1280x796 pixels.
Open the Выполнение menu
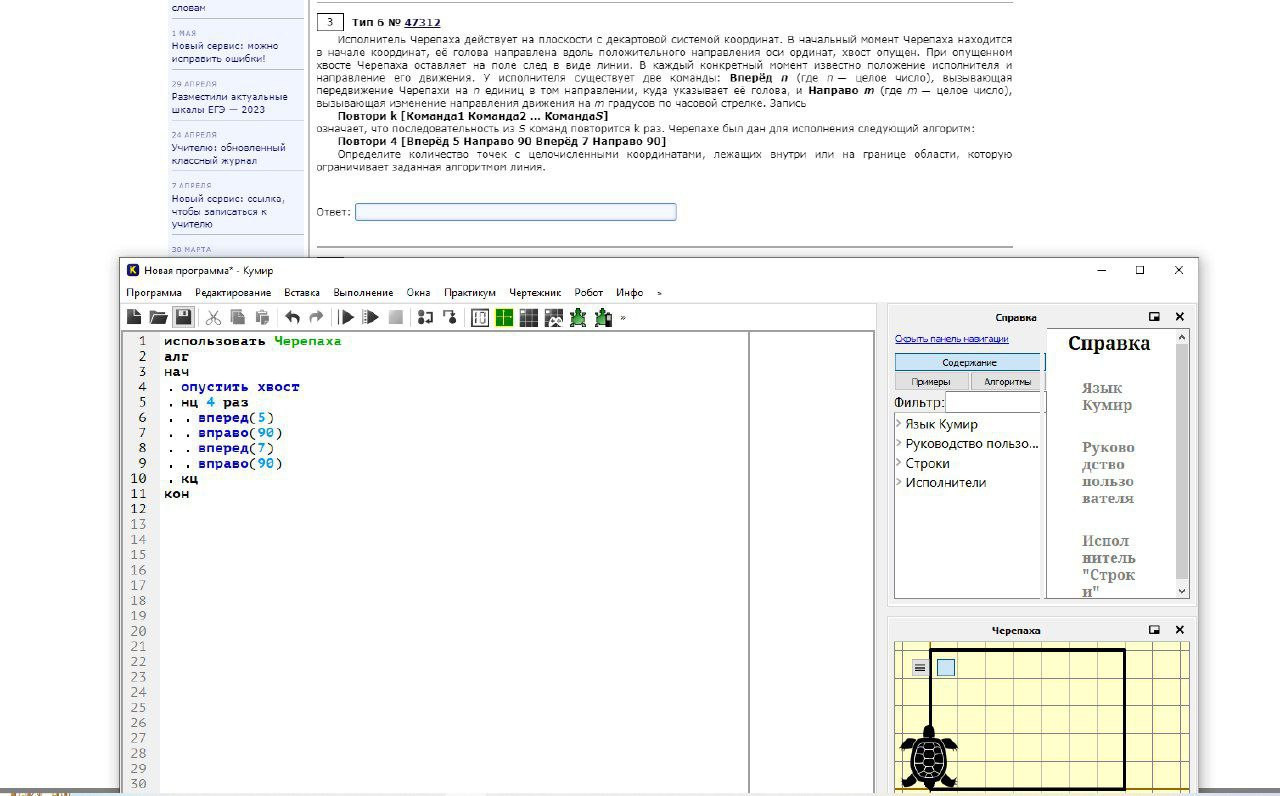tap(363, 293)
